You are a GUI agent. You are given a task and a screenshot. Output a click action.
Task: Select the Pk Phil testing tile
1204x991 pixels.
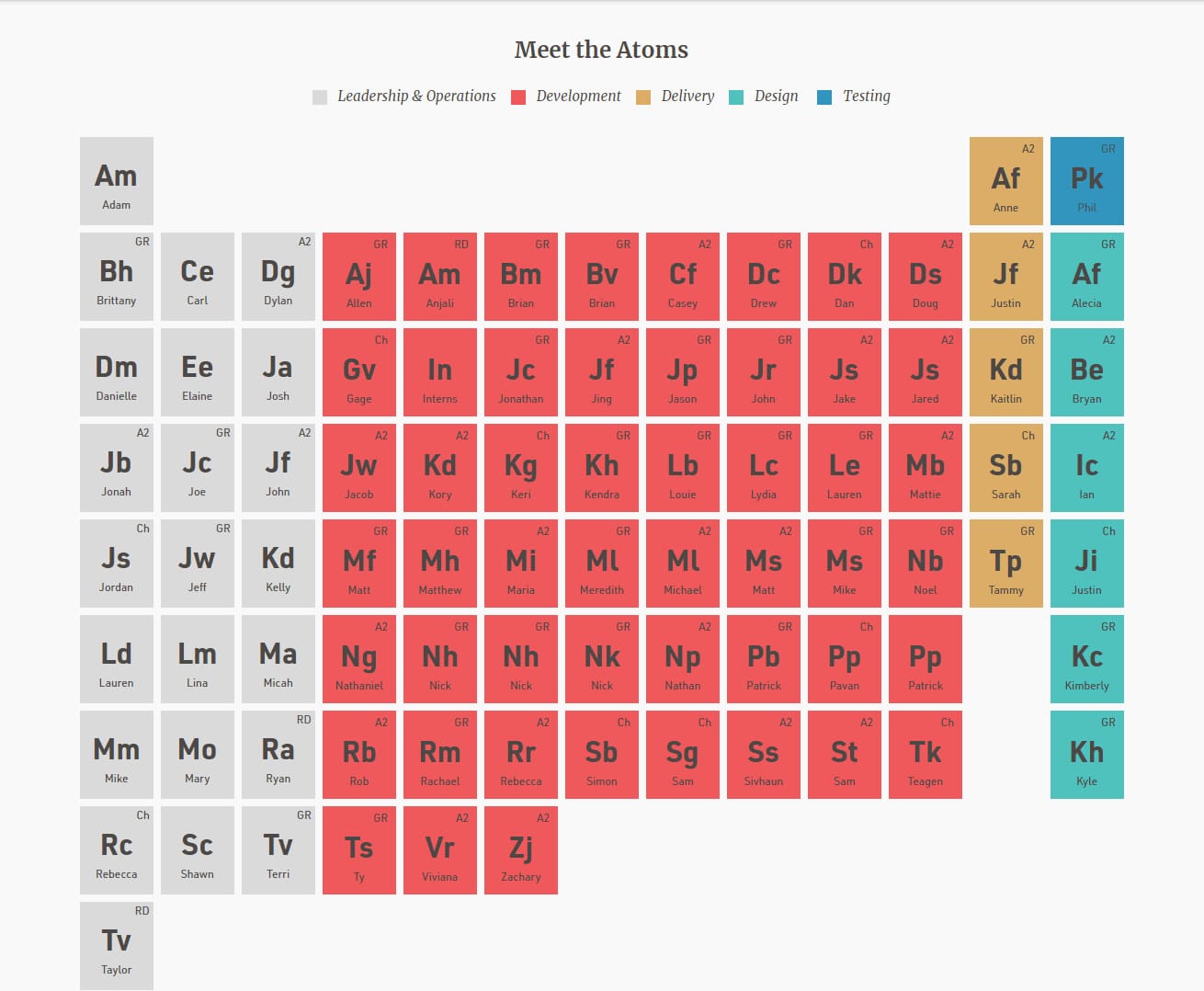[1087, 181]
